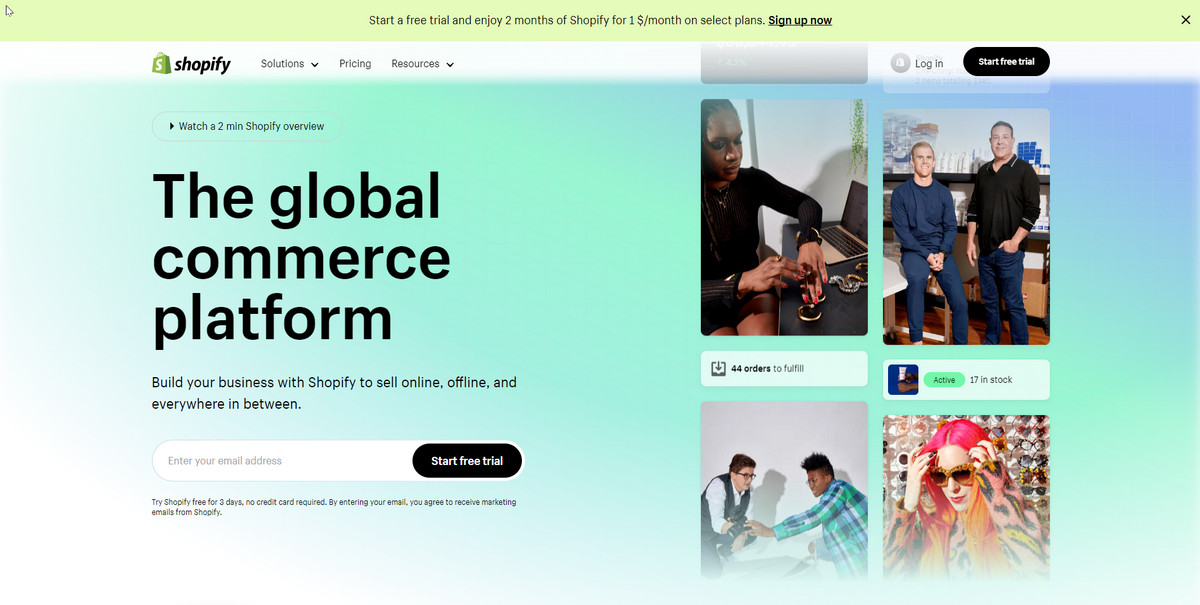Dismiss the promotional banner

pyautogui.click(x=1186, y=19)
